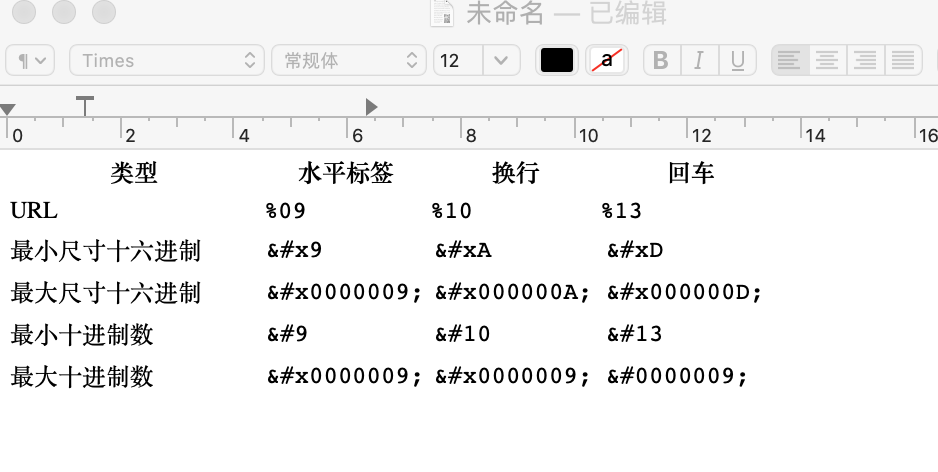Viewport: 938px width, 472px height.
Task: Click the &#xD cell
Action: click(635, 250)
